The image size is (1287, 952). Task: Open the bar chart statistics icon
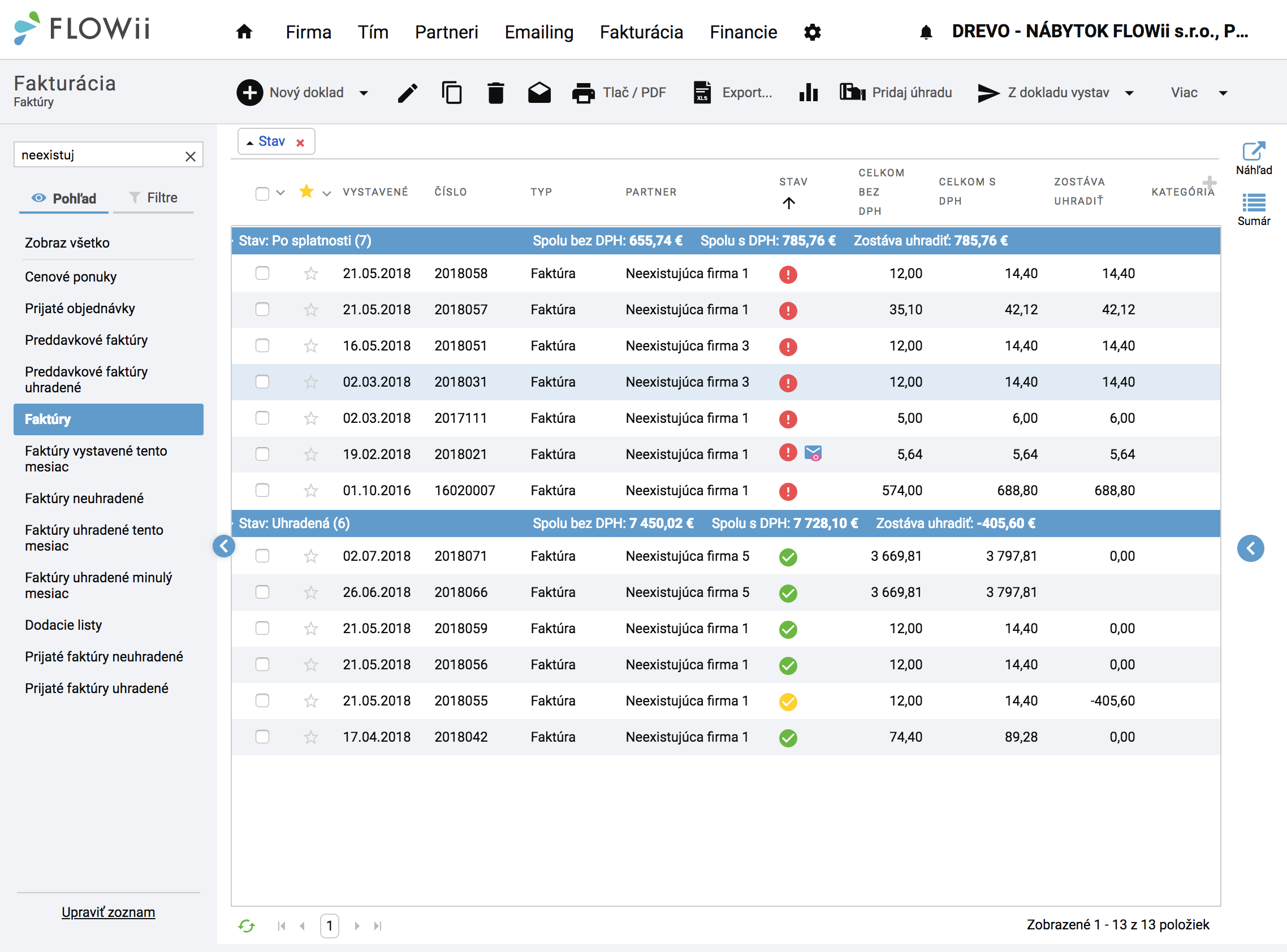(808, 92)
